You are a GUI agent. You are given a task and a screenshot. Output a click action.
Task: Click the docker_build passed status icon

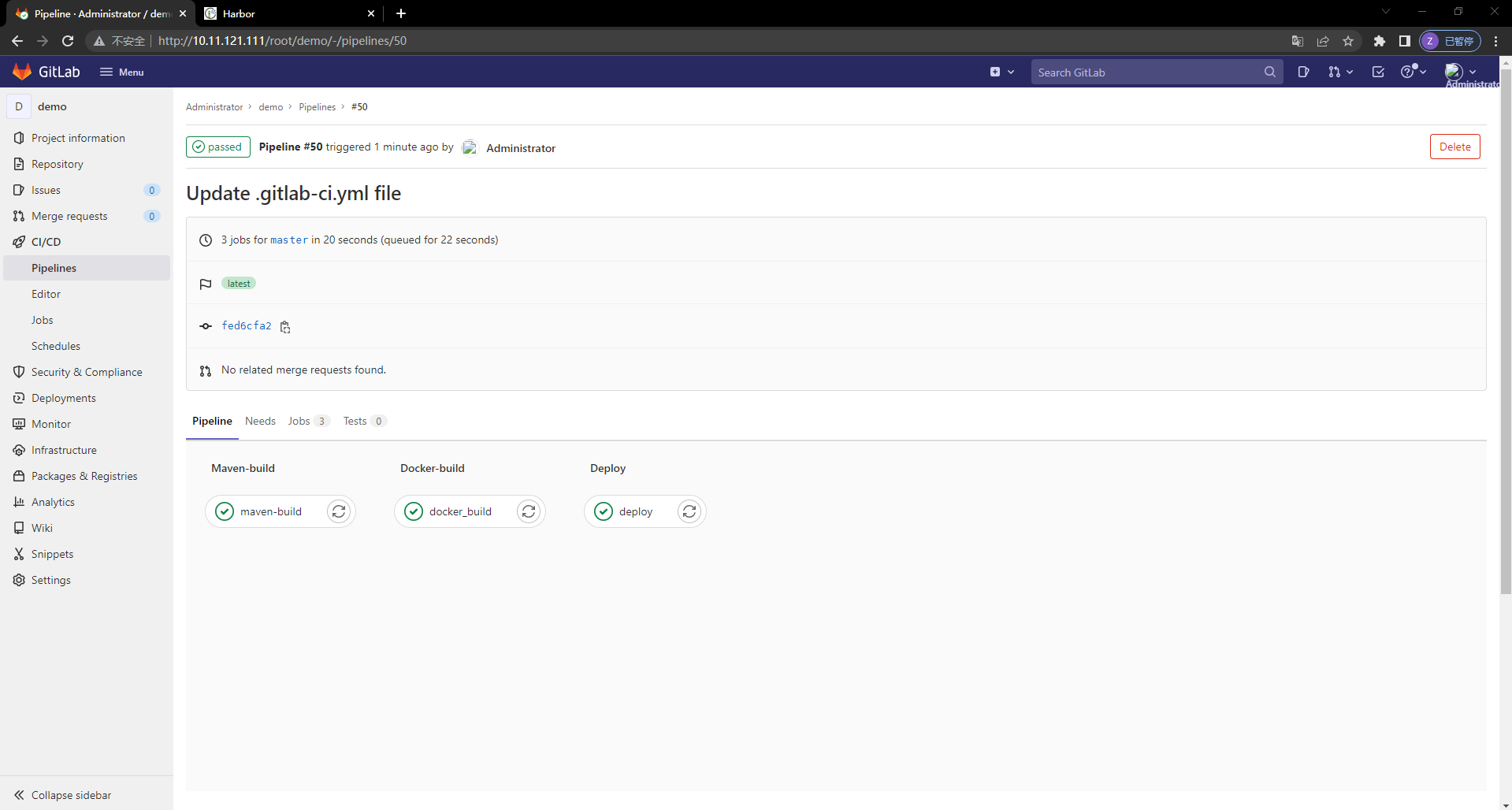coord(414,511)
